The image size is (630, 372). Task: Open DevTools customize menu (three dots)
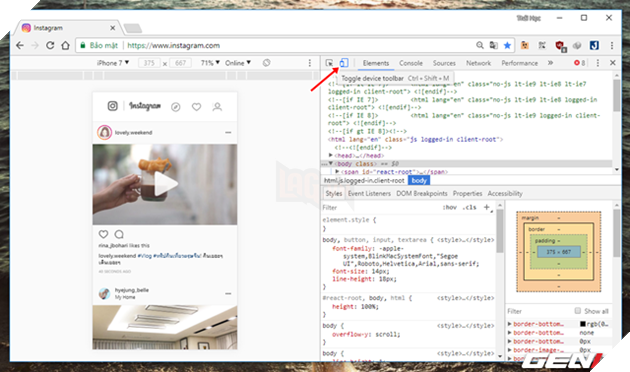coord(598,63)
